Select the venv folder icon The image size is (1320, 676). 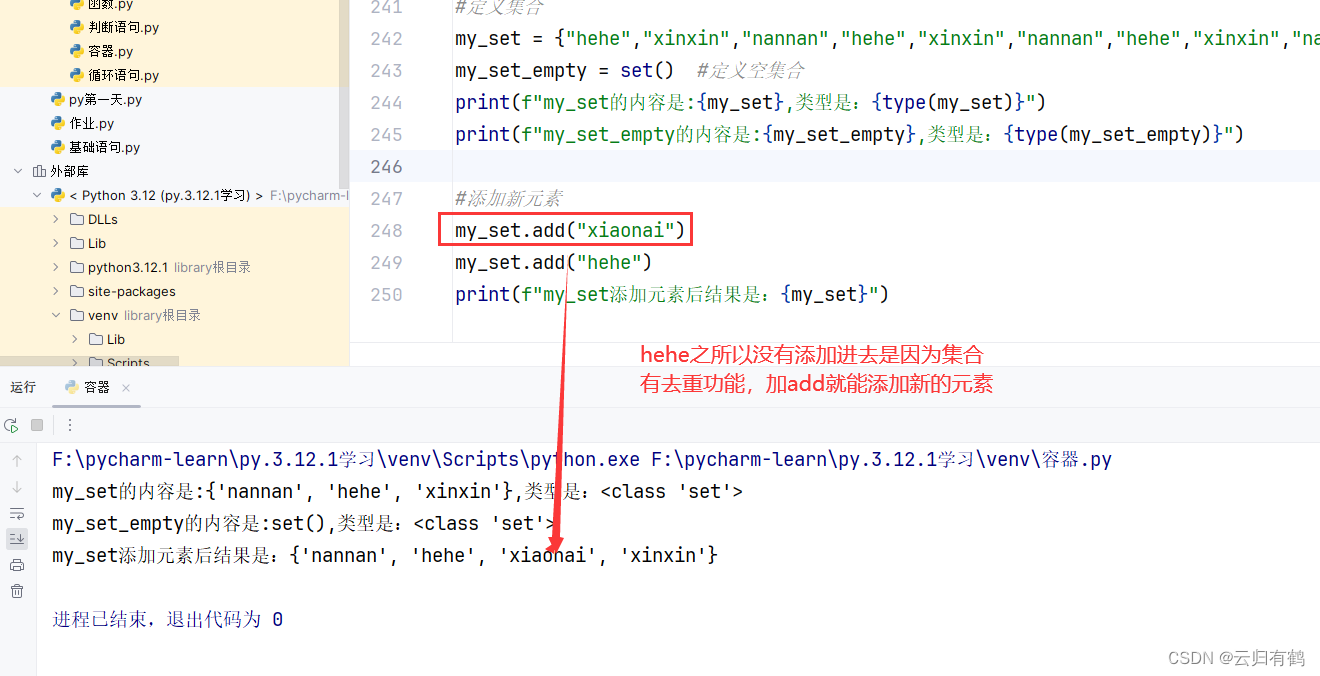pos(77,315)
